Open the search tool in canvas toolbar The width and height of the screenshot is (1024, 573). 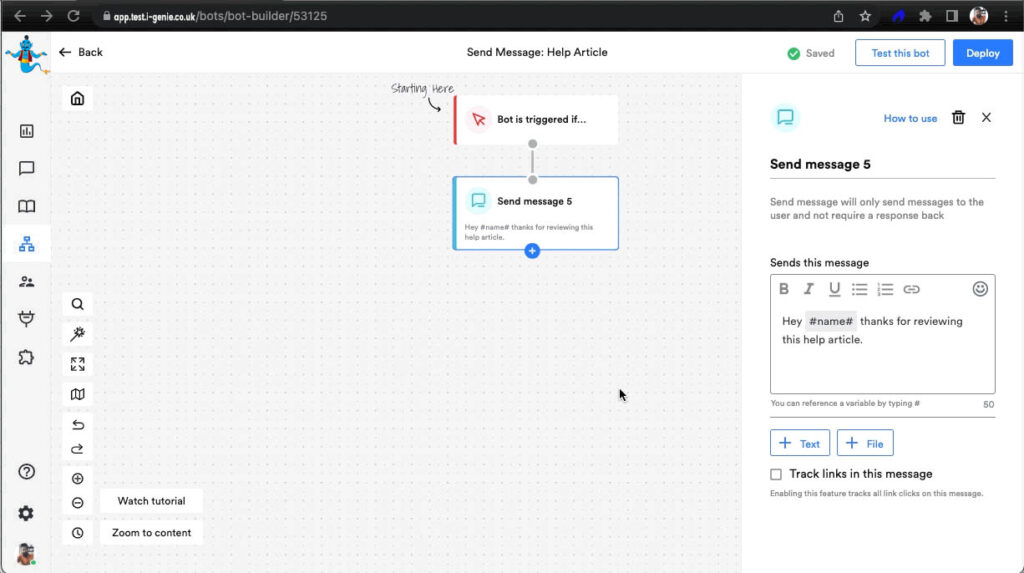tap(77, 304)
